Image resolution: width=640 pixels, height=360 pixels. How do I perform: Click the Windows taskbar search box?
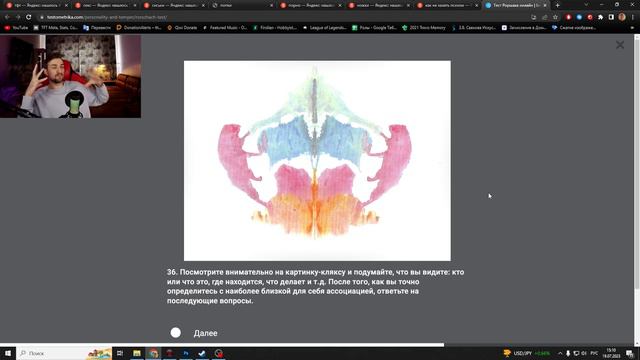[64, 353]
